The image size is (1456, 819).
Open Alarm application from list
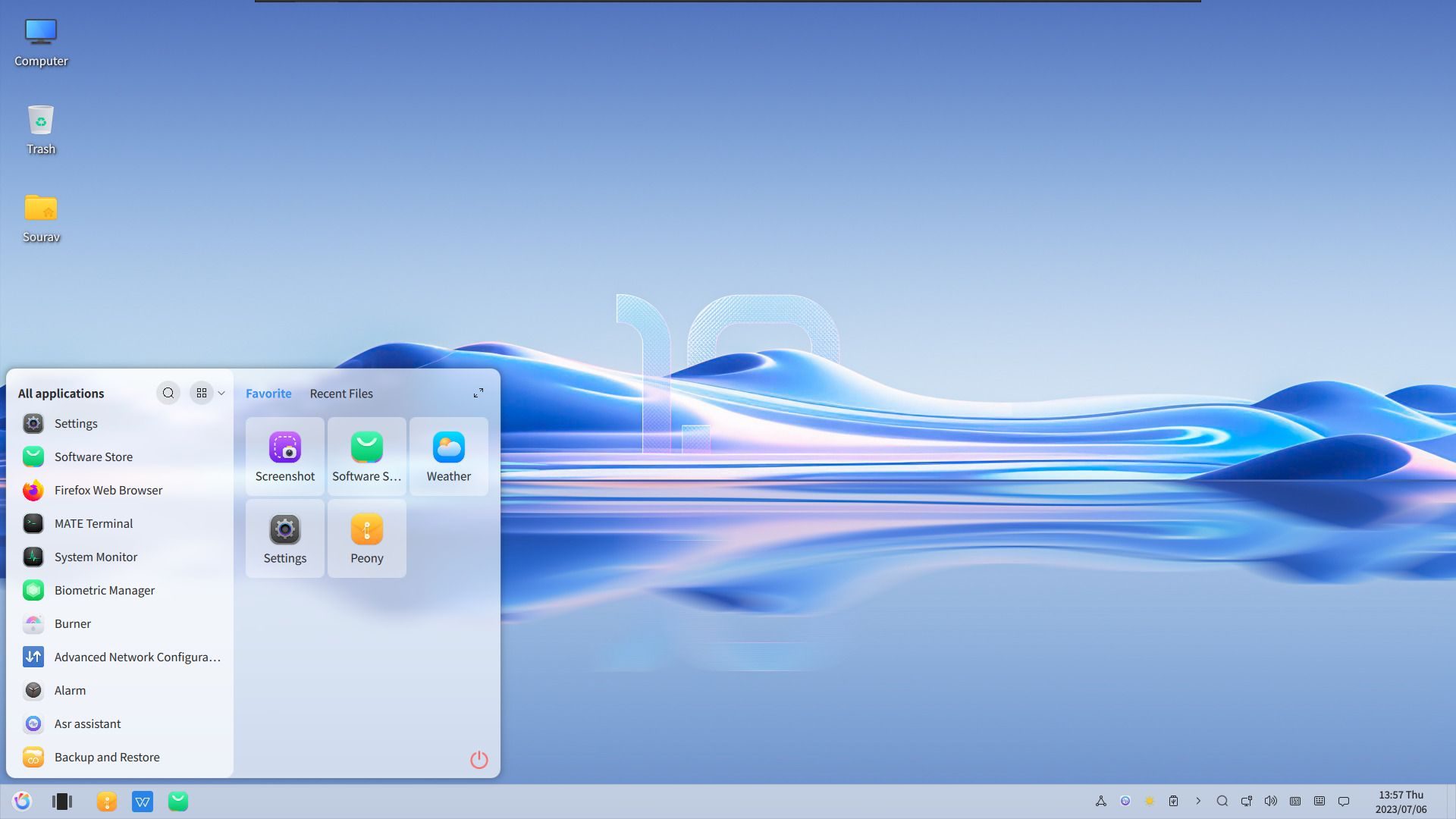[x=70, y=690]
